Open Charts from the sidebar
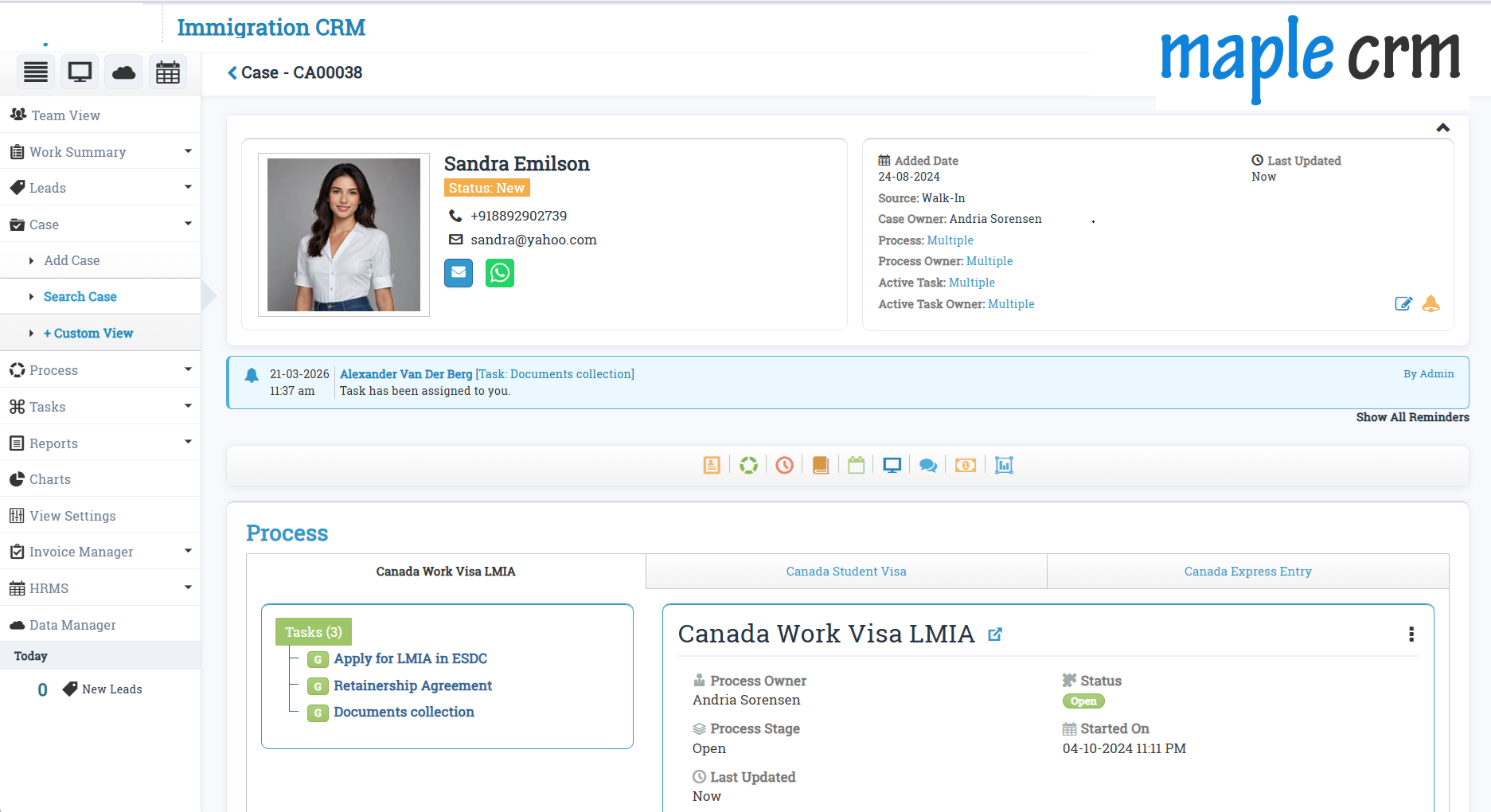 point(100,479)
